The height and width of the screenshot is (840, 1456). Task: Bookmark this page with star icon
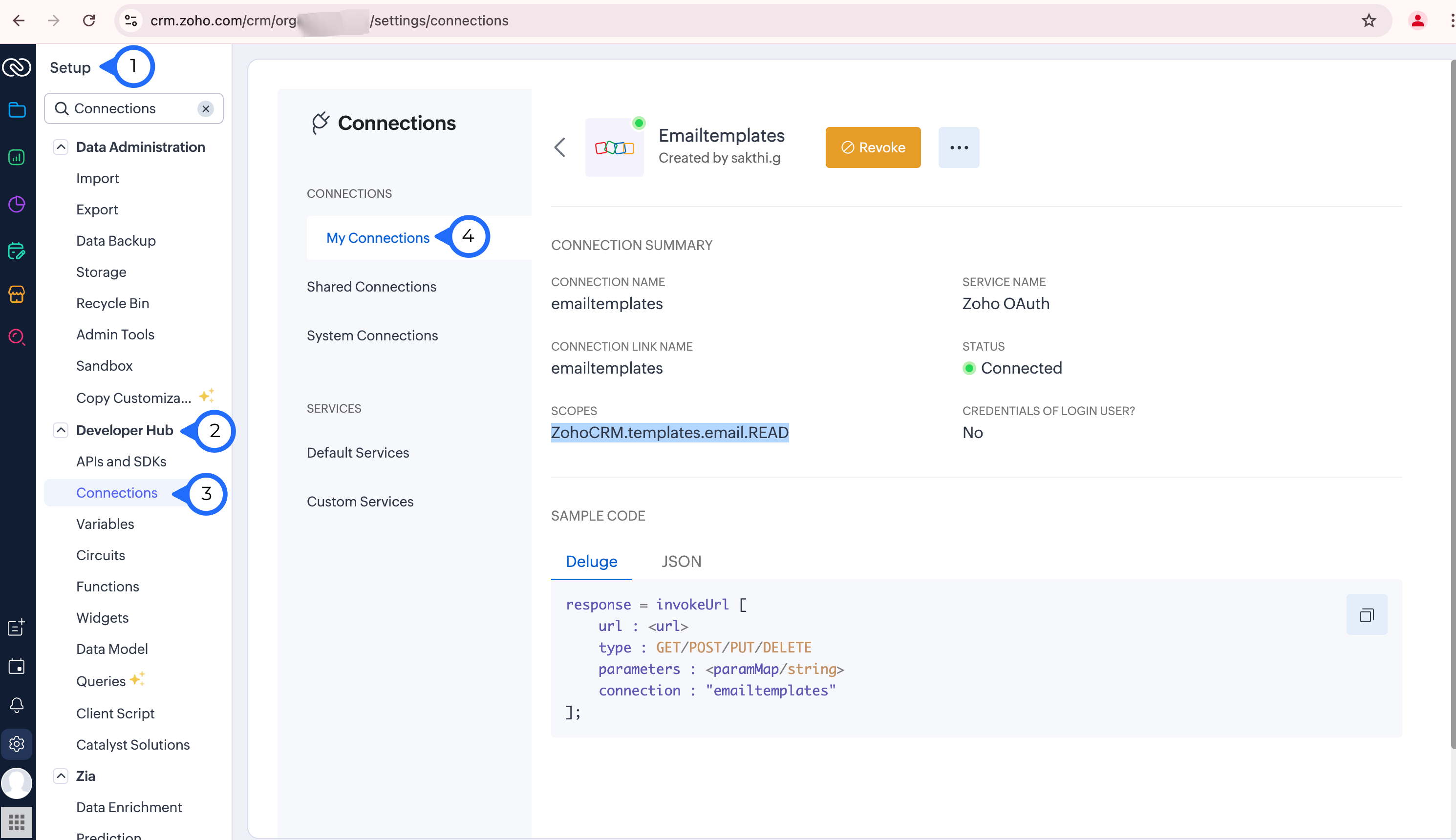tap(1368, 21)
